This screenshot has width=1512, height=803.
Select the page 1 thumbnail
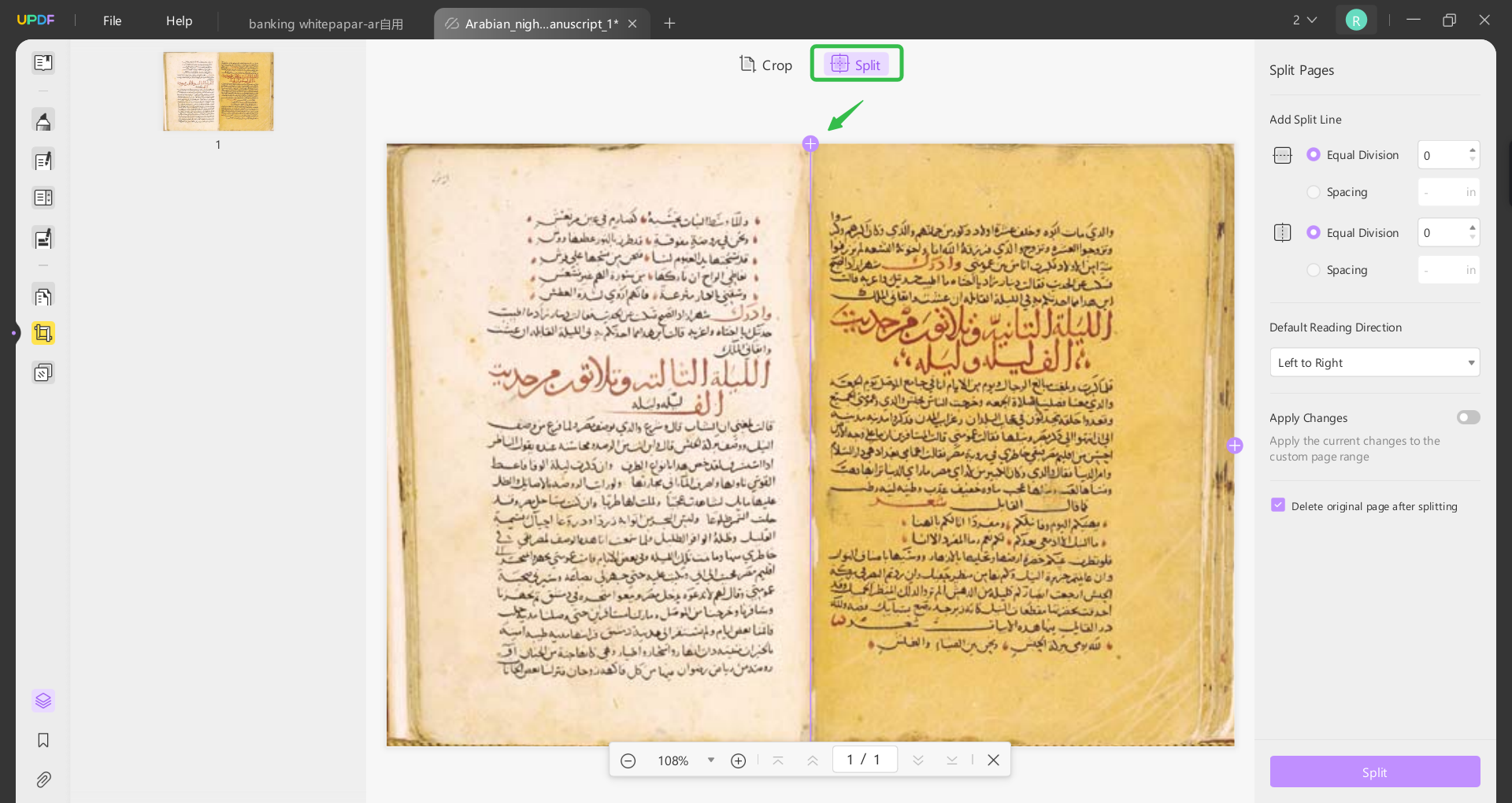(218, 91)
